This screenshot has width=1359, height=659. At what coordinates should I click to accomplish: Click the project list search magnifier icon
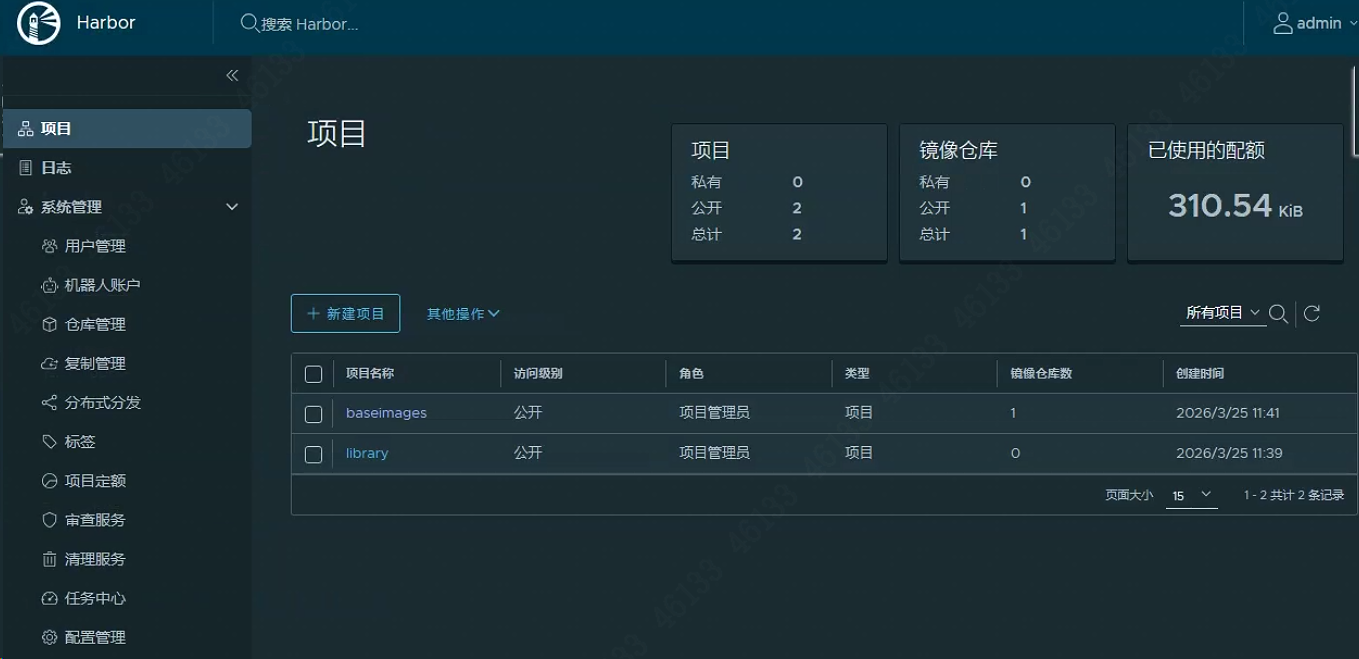point(1278,314)
